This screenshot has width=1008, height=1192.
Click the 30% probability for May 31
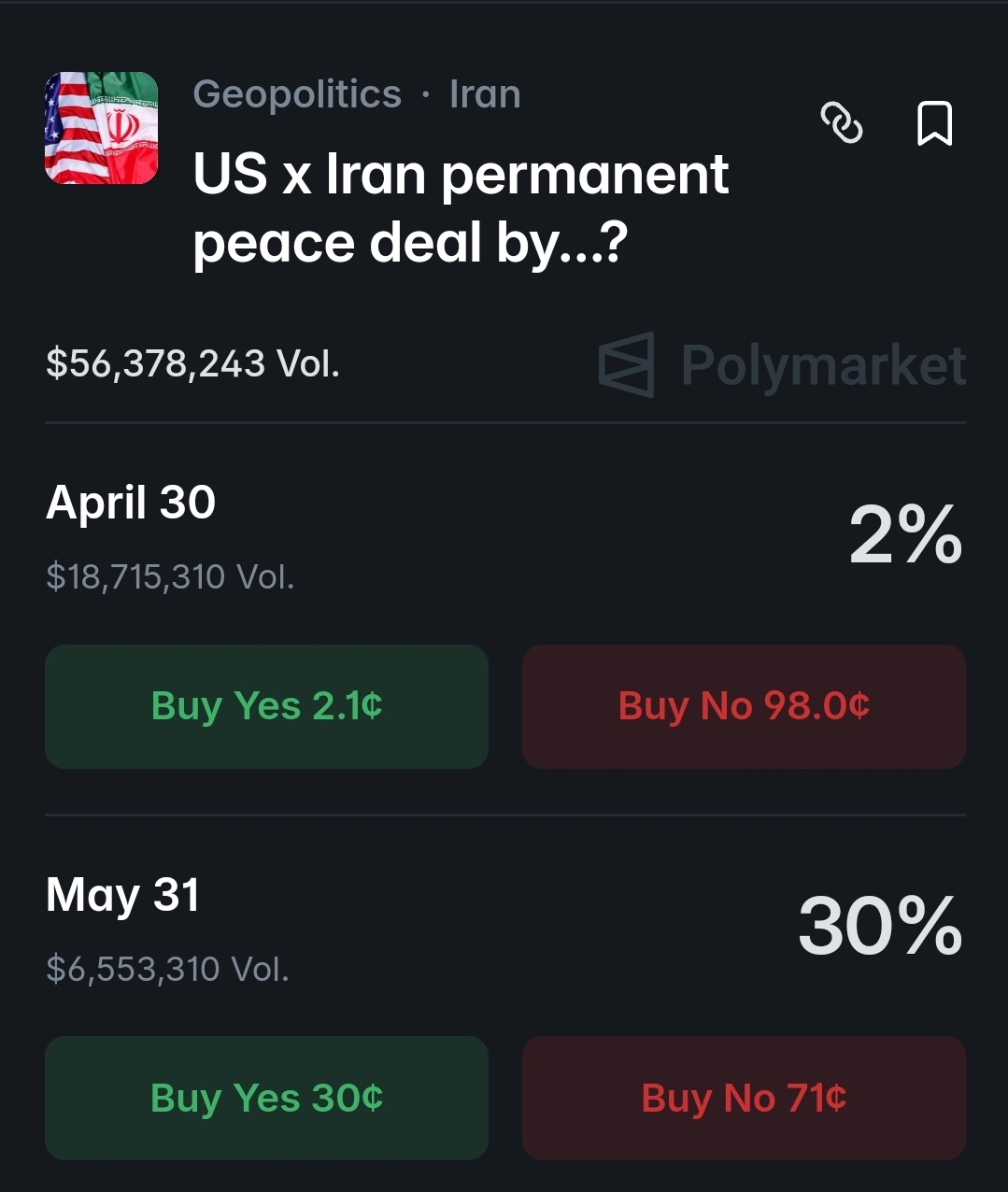click(880, 927)
